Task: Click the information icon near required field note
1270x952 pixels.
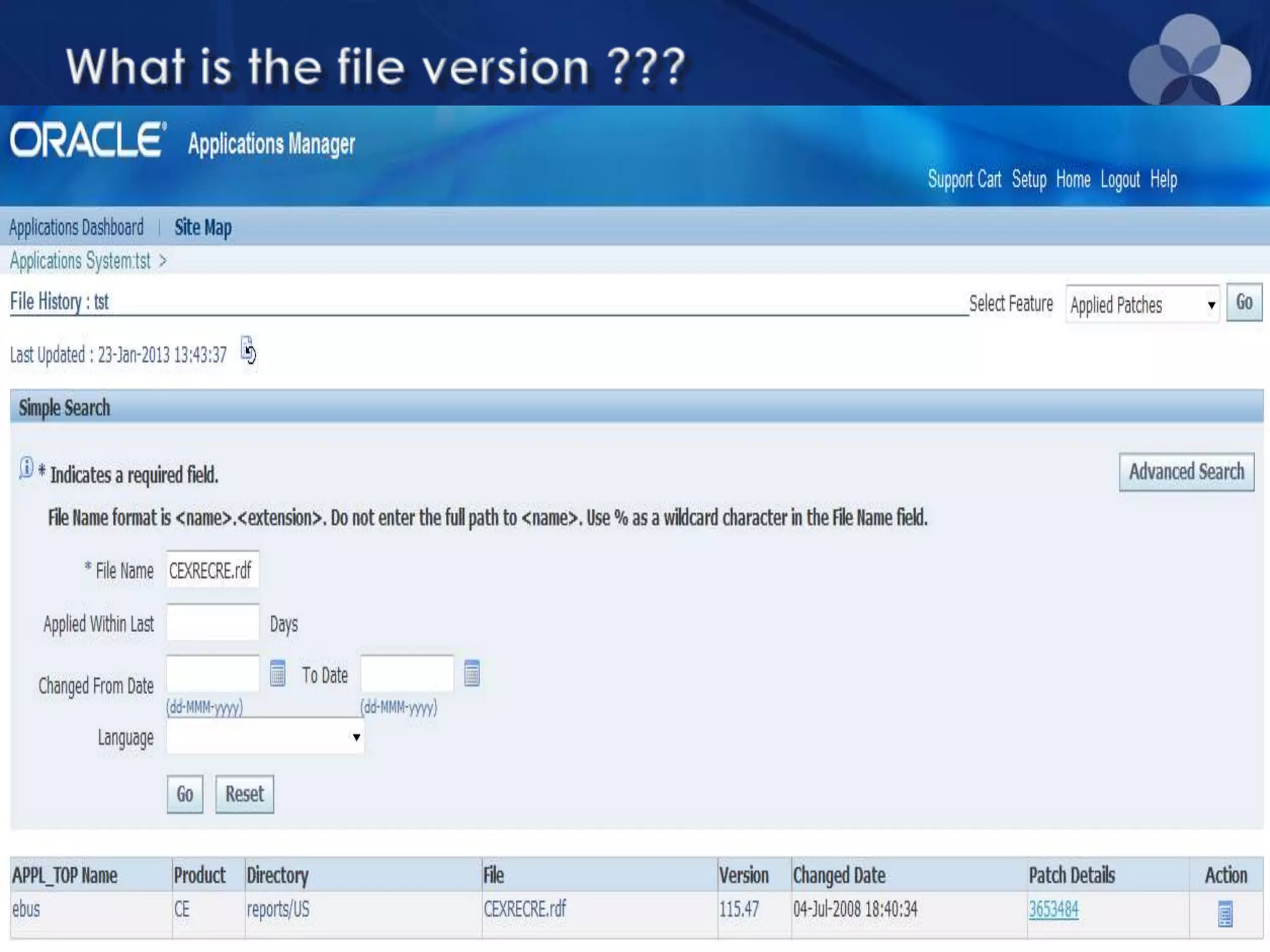Action: 26,468
